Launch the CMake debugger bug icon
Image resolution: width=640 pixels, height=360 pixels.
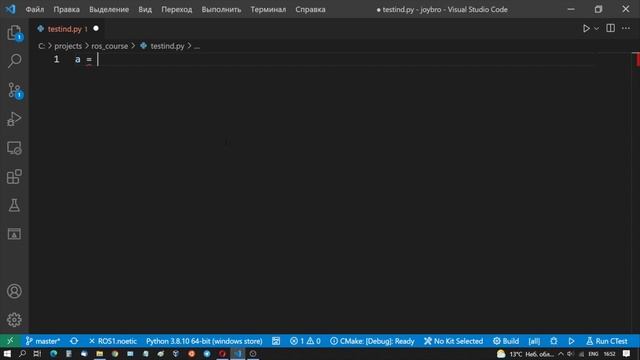[x=553, y=341]
